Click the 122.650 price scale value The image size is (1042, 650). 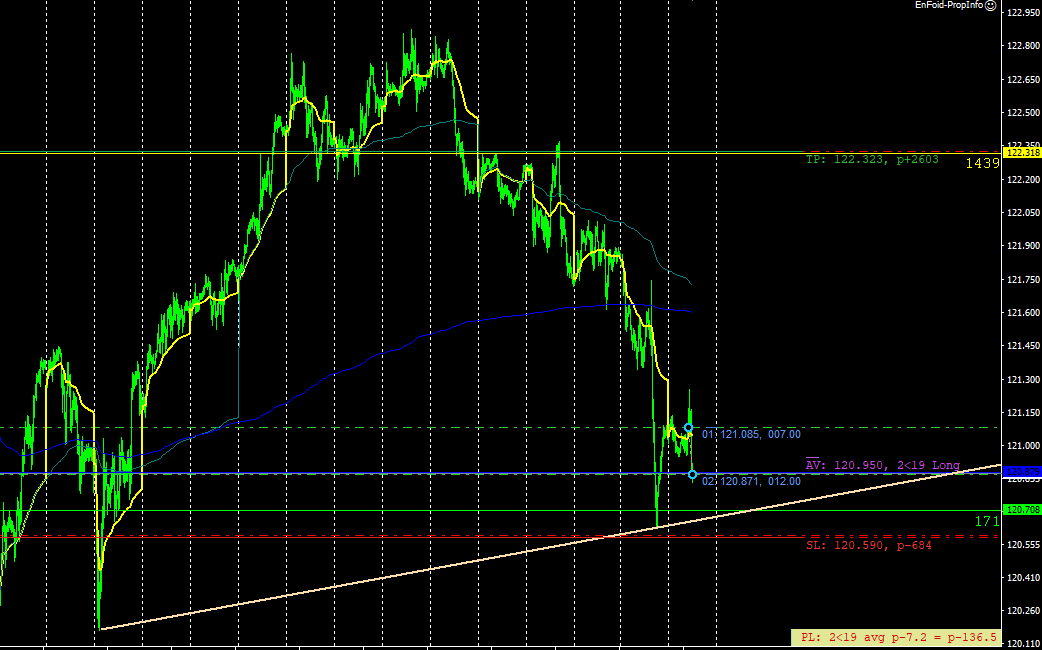click(x=1024, y=79)
